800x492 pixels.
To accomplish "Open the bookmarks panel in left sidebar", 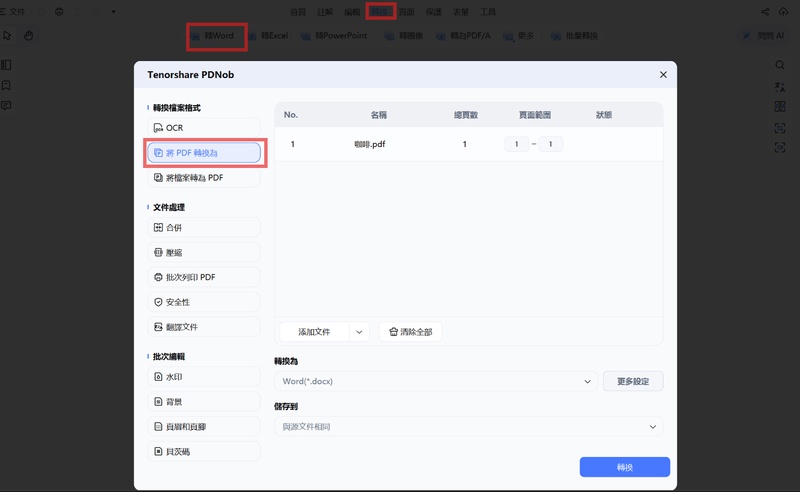I will (x=6, y=85).
